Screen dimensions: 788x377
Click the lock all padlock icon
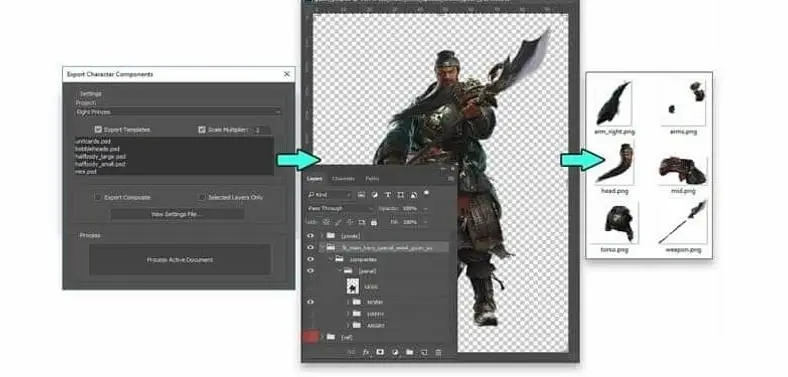(373, 222)
